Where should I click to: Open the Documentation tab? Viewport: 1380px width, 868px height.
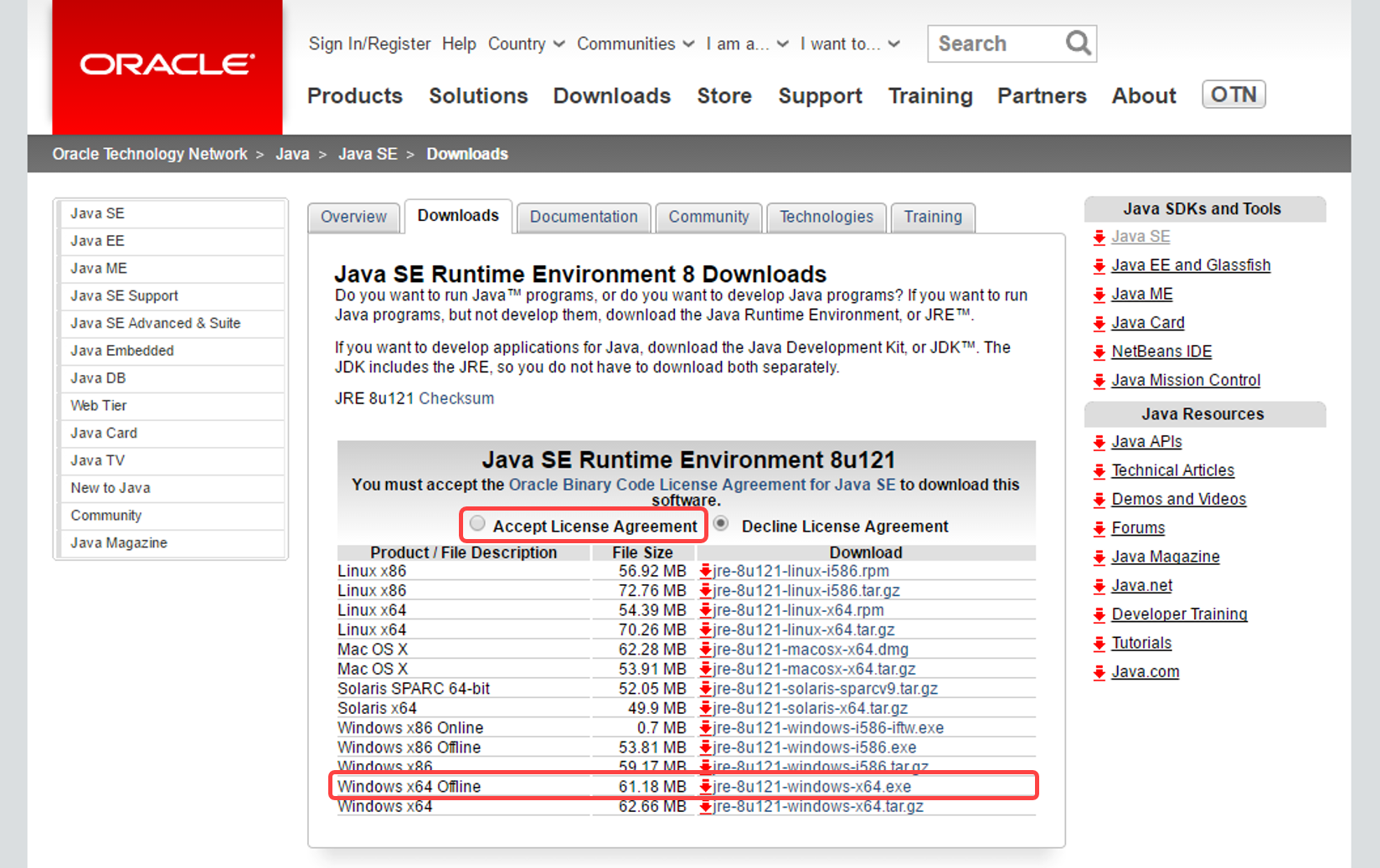pos(584,217)
